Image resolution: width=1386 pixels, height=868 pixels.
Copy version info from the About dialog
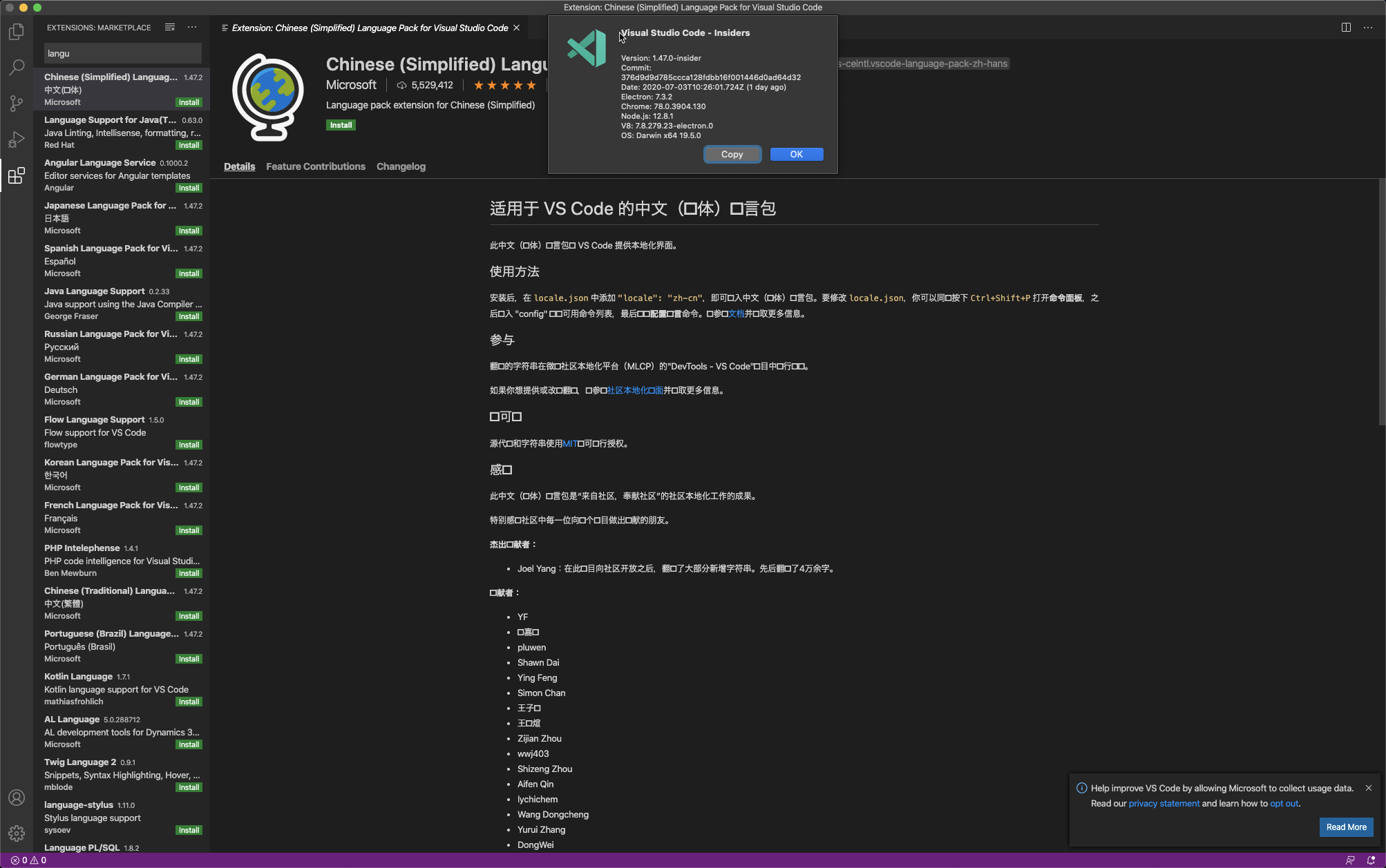tap(732, 154)
